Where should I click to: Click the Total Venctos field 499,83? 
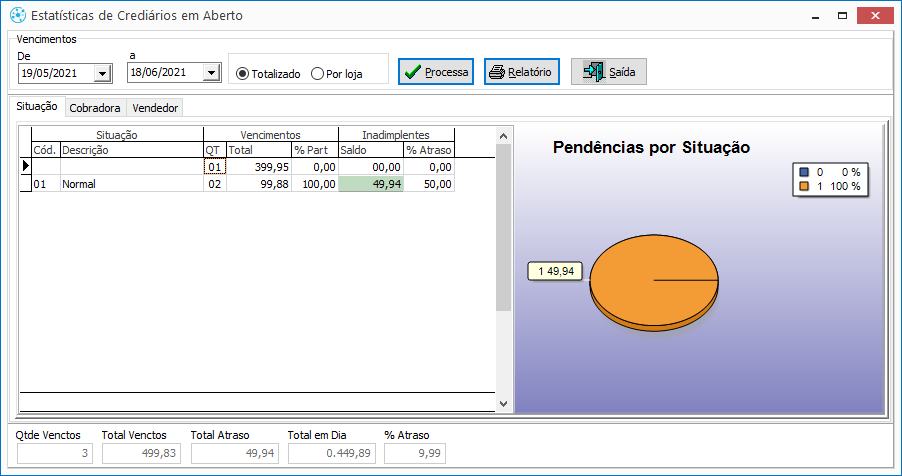click(142, 453)
